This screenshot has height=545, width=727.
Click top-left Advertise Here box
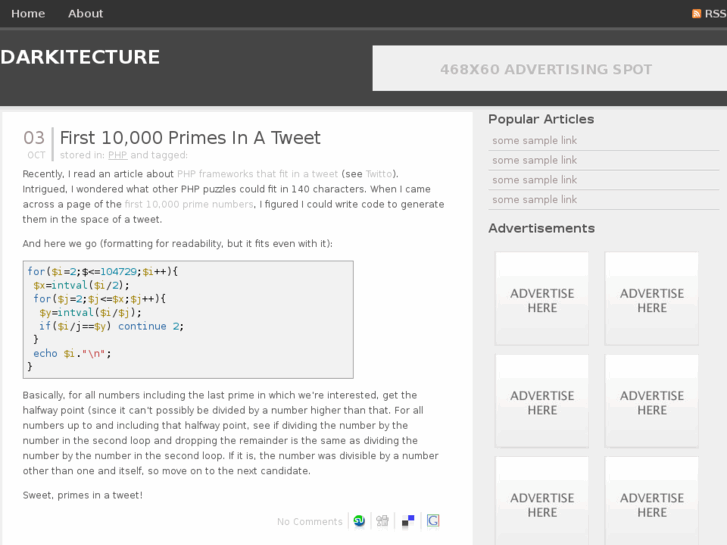point(542,299)
